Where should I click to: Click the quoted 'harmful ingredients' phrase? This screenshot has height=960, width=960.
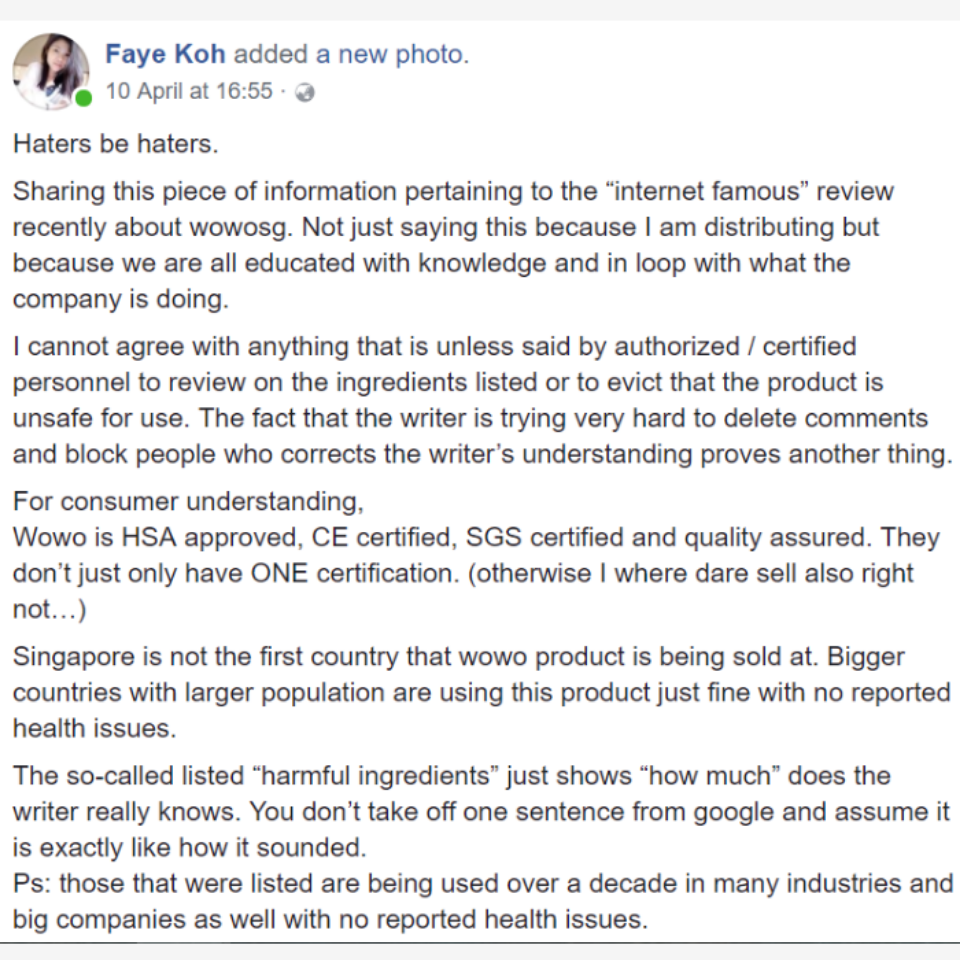pyautogui.click(x=380, y=776)
